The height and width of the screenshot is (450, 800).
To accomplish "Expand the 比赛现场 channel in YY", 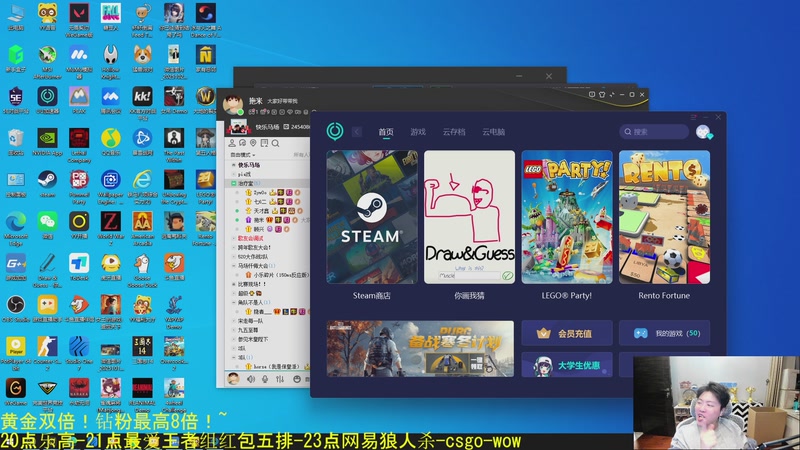I will 234,284.
